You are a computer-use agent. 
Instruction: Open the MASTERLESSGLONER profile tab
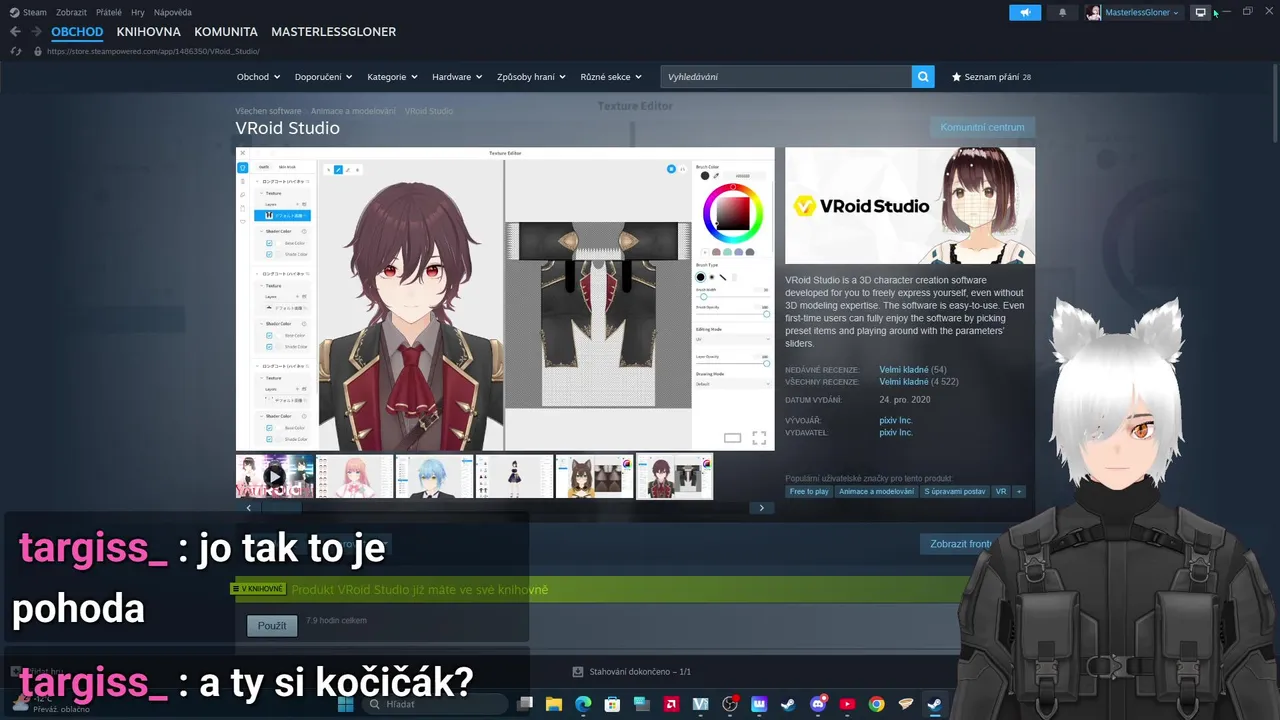coord(333,32)
